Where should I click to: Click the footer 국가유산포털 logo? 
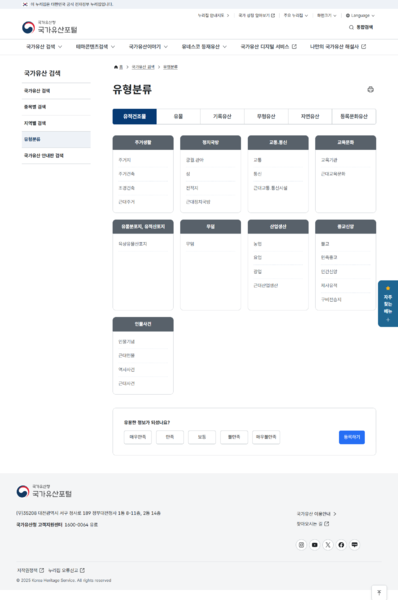[x=44, y=491]
